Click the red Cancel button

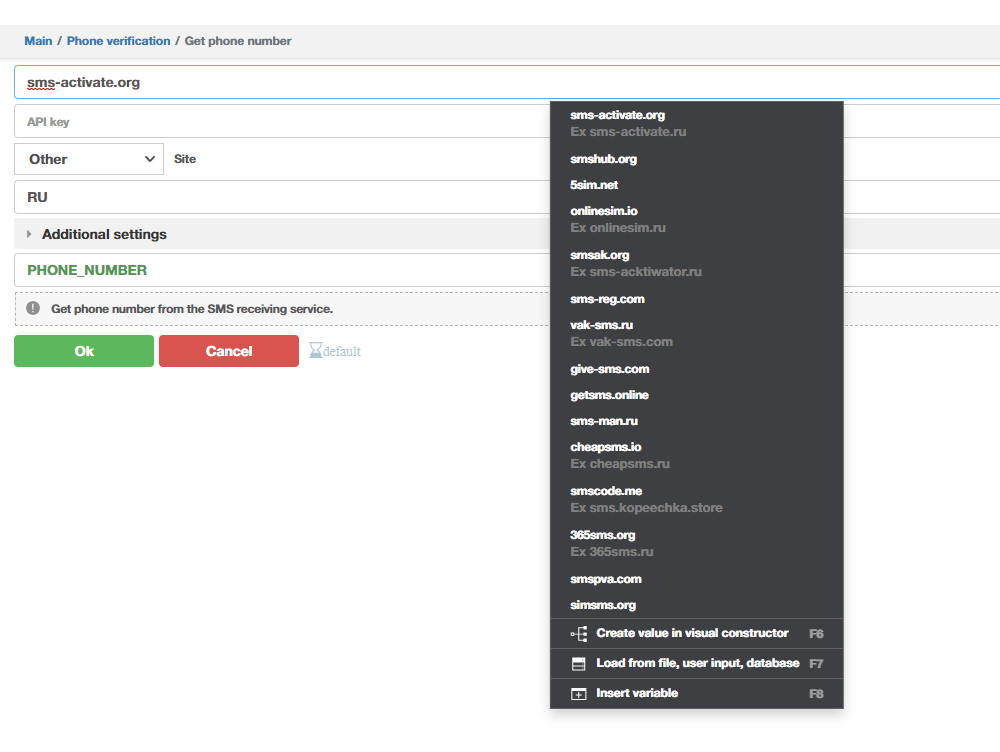[x=229, y=351]
